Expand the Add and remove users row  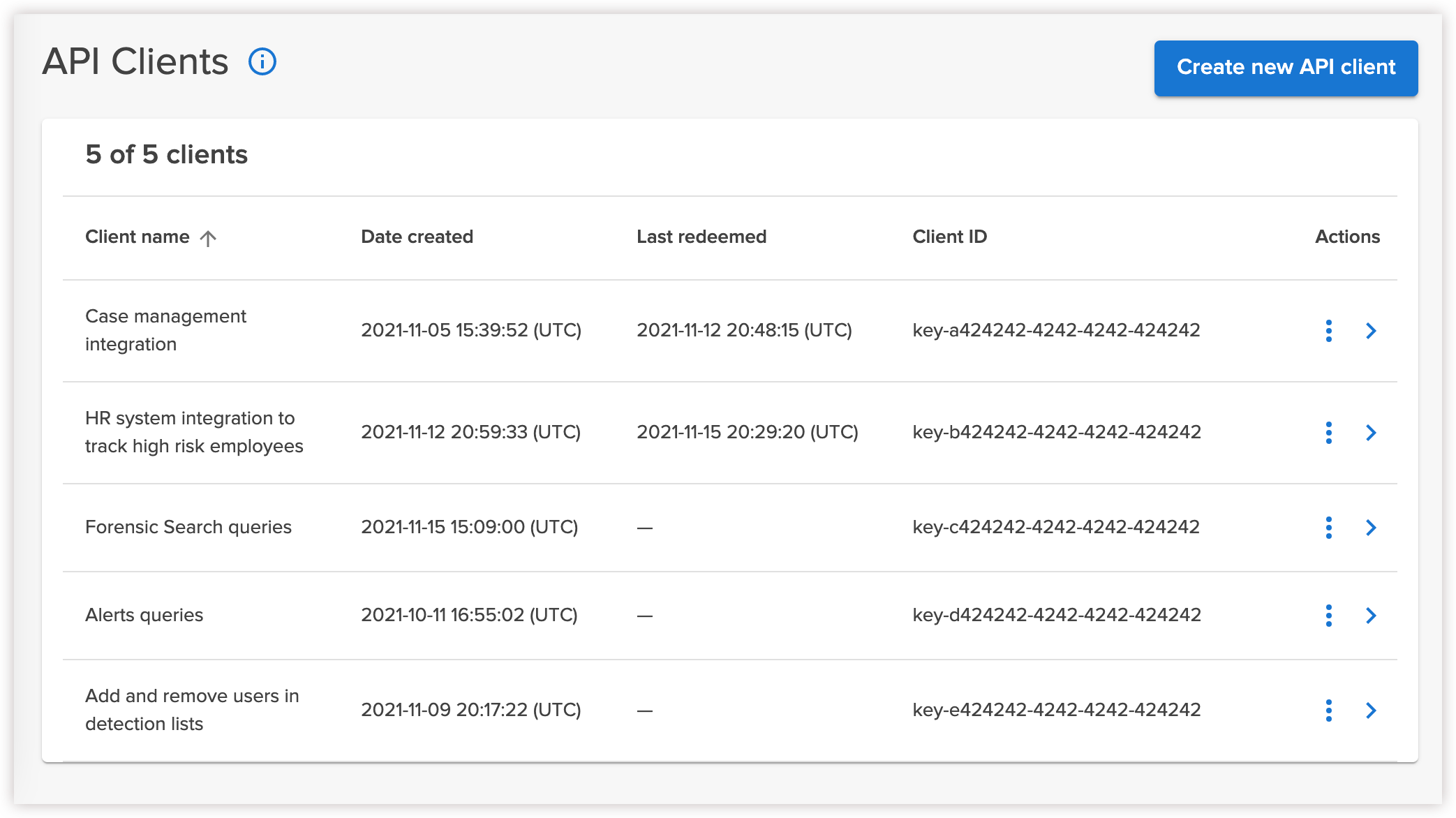(1372, 711)
